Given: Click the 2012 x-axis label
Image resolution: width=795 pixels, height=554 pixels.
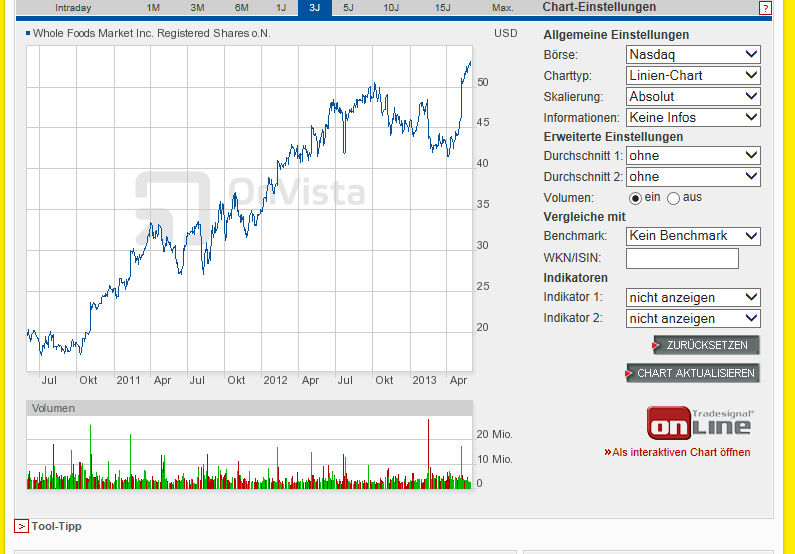Looking at the screenshot, I should pos(275,380).
